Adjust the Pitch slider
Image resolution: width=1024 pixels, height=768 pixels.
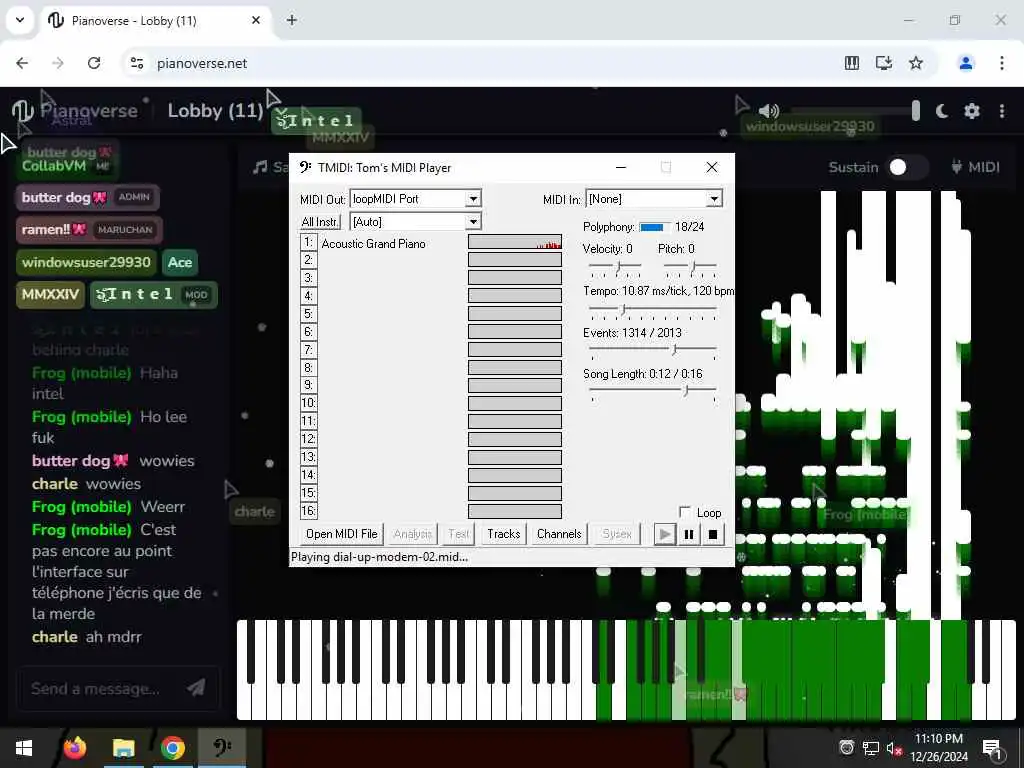point(694,266)
